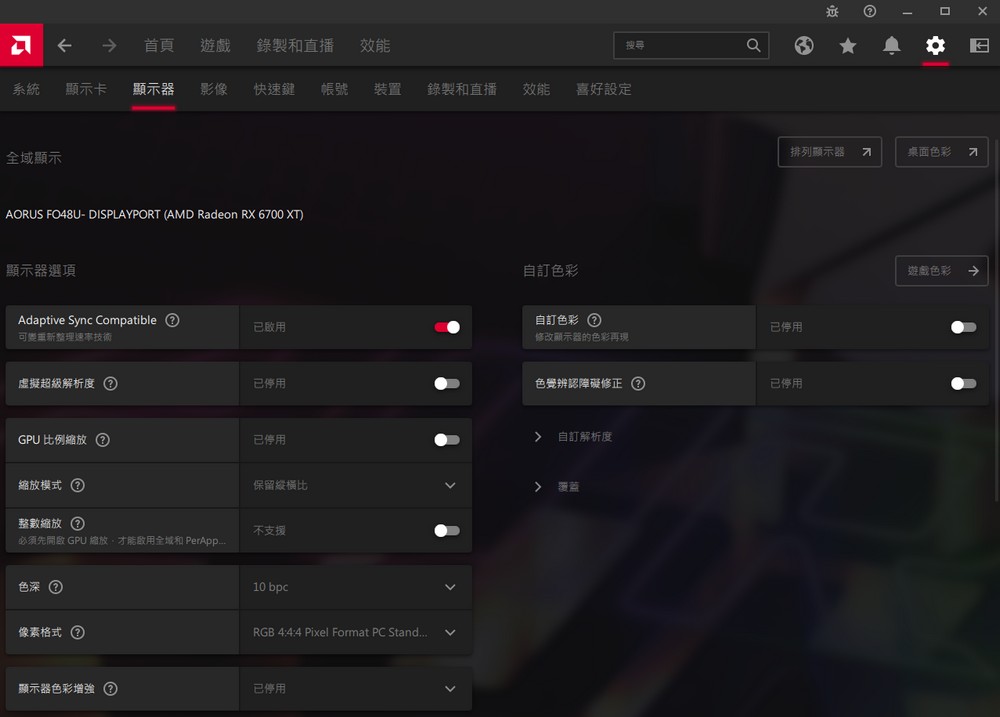Screen dimensions: 1000x717
Task: Go to 首頁 in top navigation
Action: [x=159, y=45]
